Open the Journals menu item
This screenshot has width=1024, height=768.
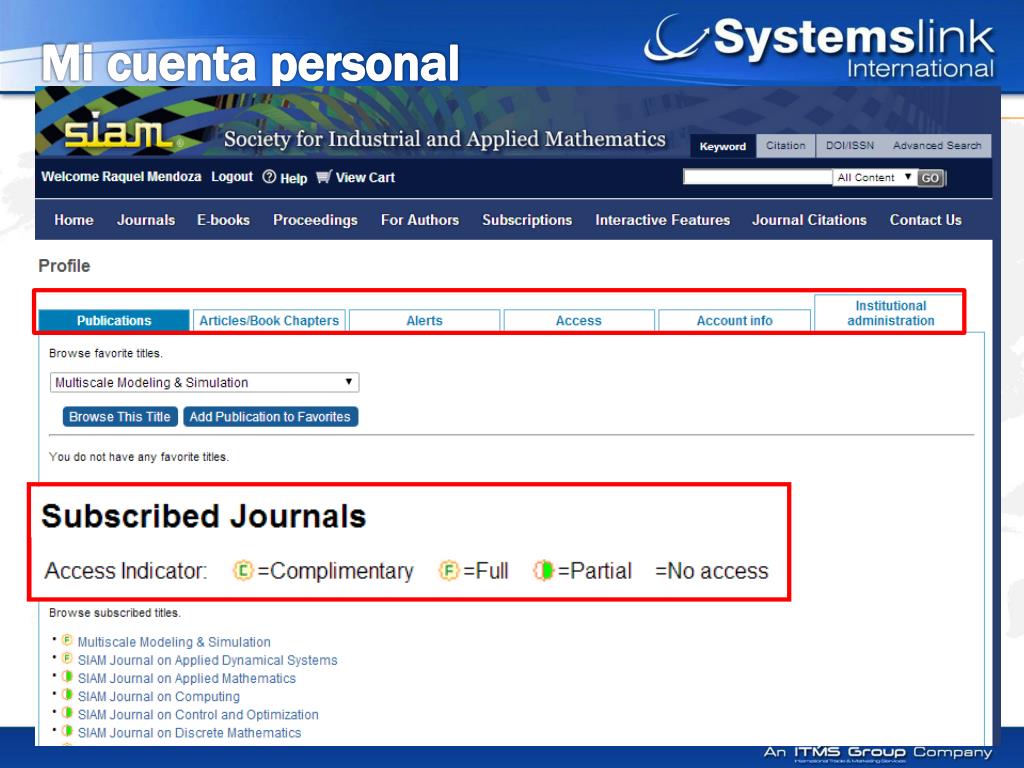click(146, 220)
